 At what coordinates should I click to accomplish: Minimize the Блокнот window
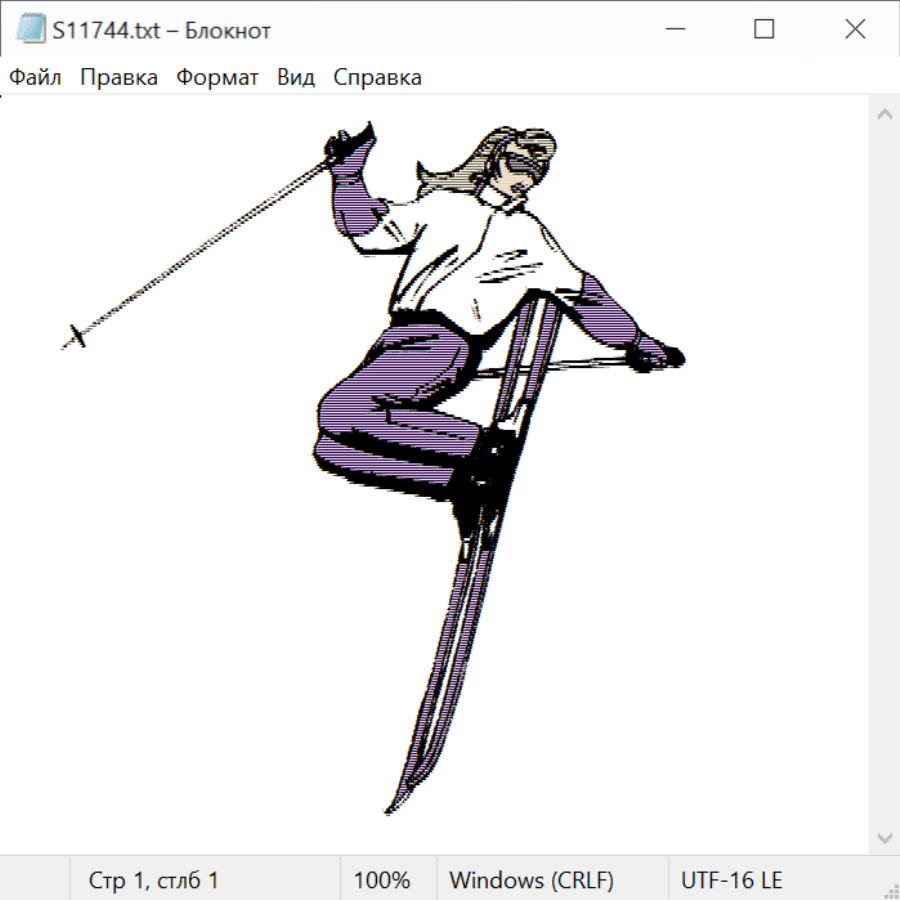point(672,30)
